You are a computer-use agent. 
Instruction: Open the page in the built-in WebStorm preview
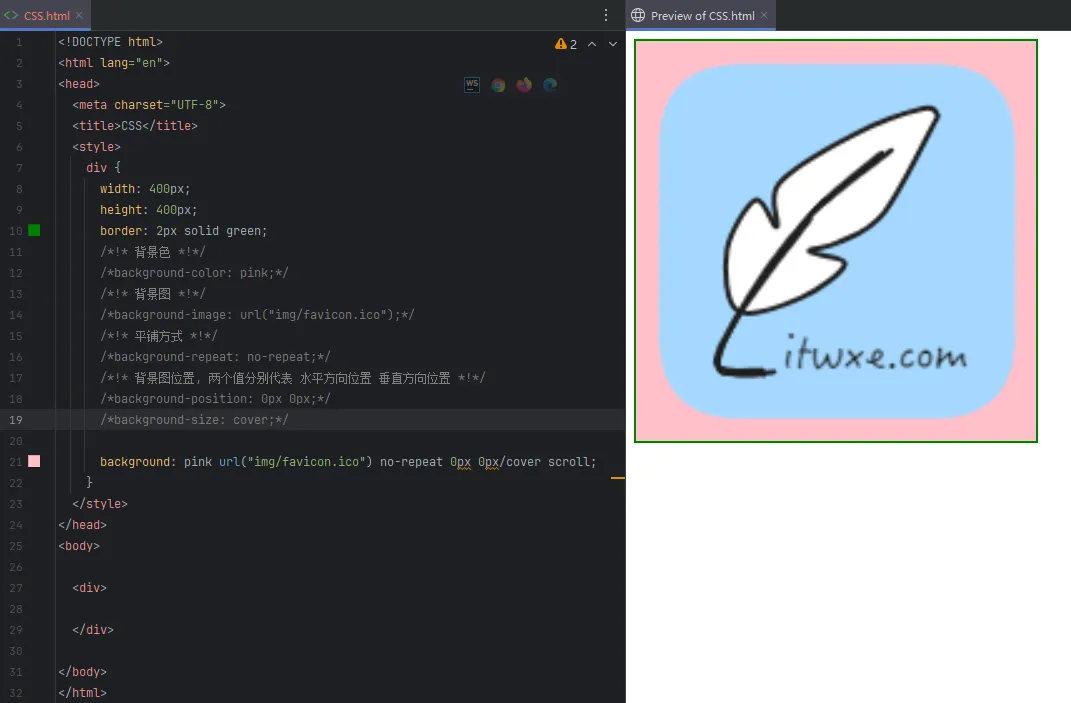click(472, 85)
